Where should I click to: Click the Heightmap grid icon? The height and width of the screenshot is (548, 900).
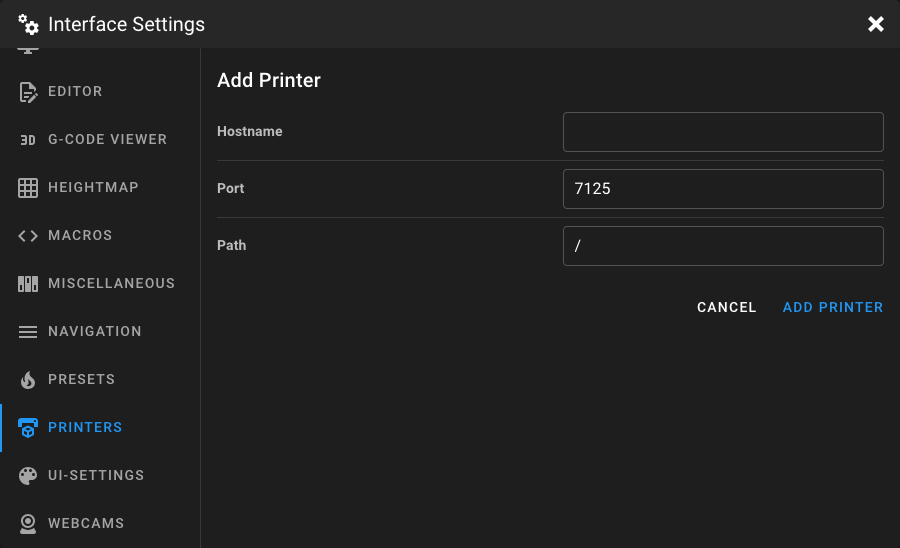click(x=28, y=188)
